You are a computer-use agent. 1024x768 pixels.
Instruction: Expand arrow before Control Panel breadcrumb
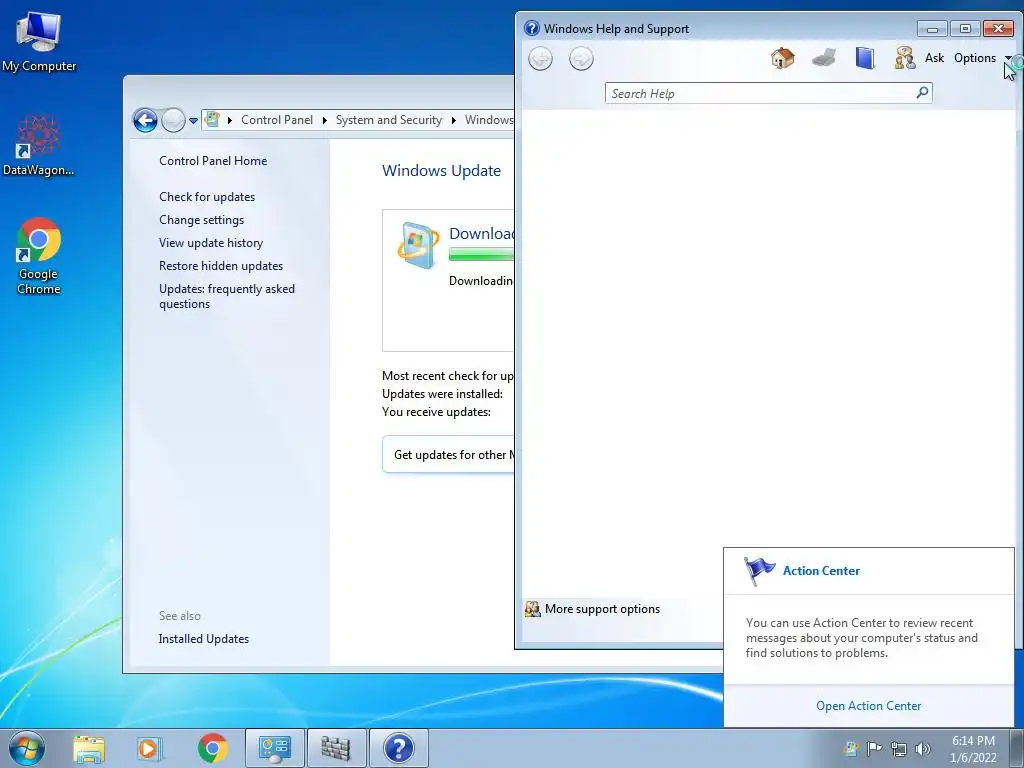click(229, 120)
